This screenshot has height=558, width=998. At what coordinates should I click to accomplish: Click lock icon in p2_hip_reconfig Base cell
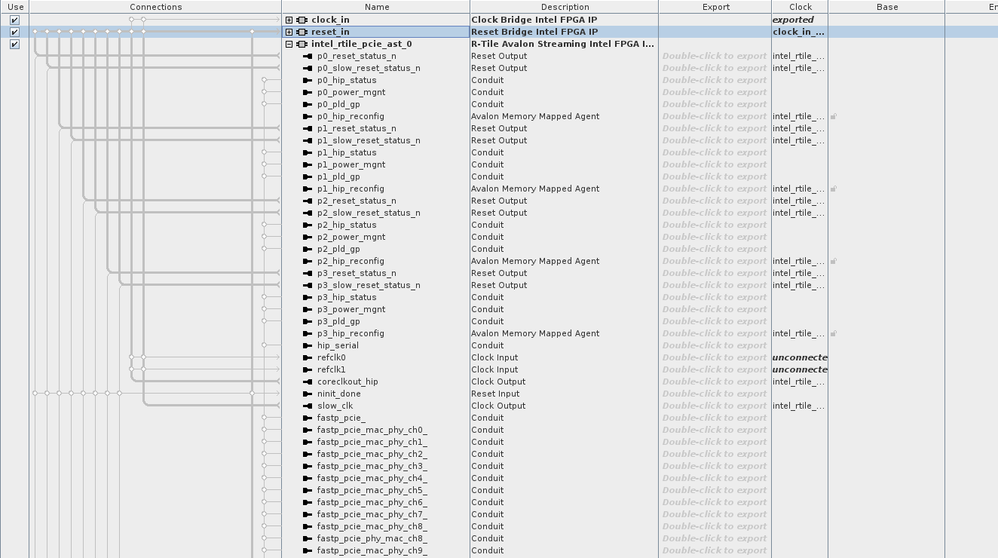833,261
